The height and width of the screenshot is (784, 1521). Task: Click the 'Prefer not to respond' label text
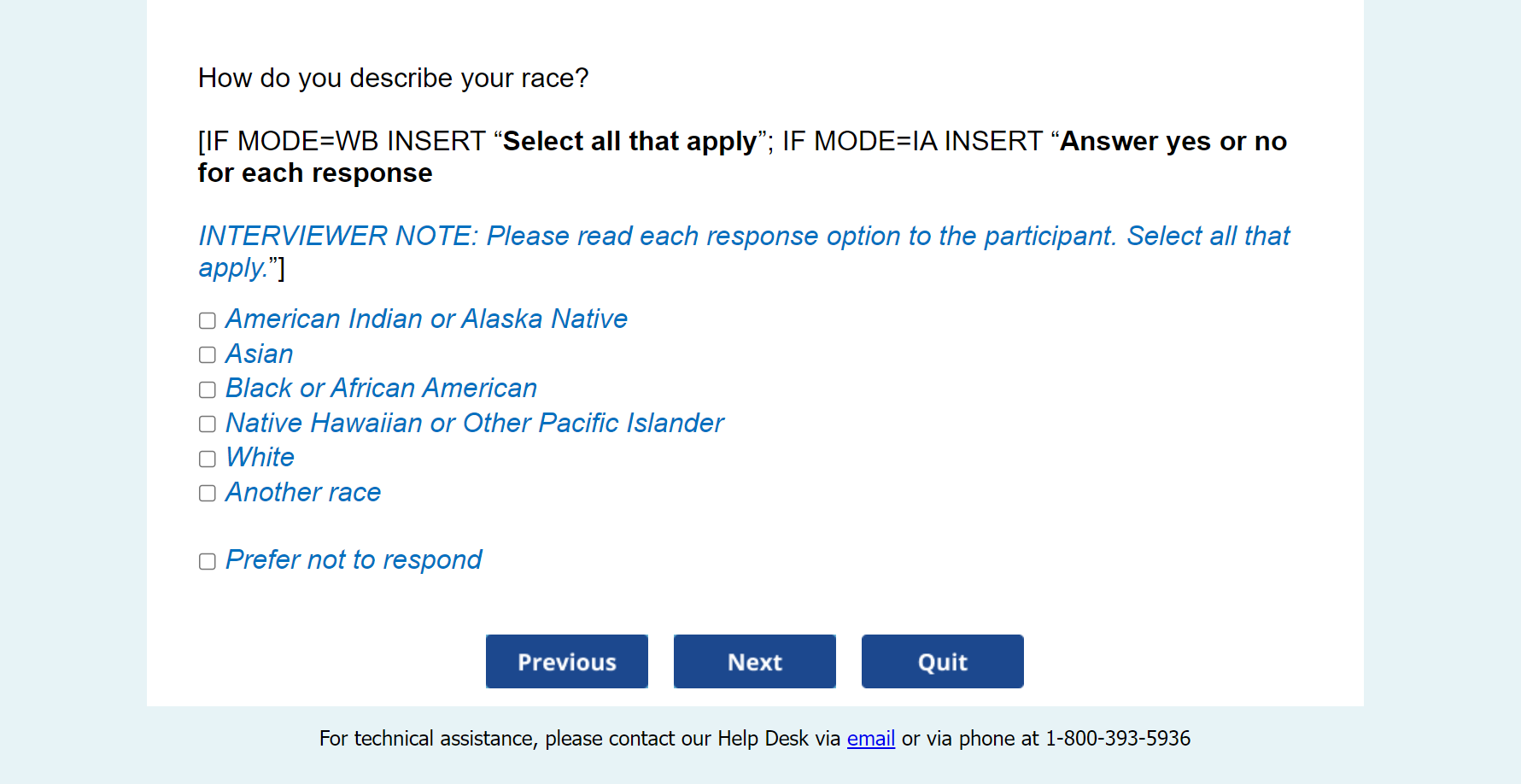[354, 560]
